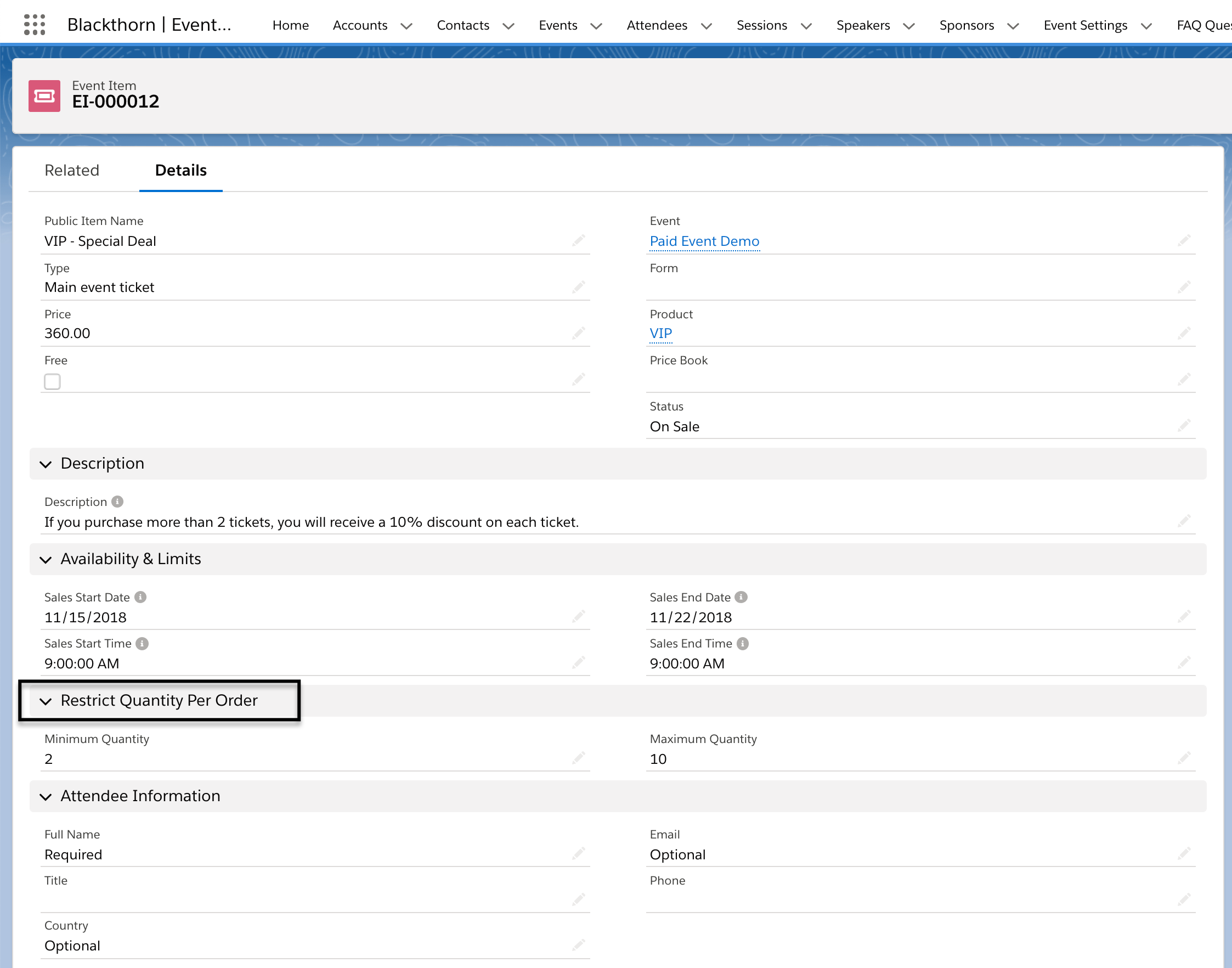Open the Accounts nav dropdown arrow
Viewport: 1232px width, 968px height.
click(x=406, y=26)
